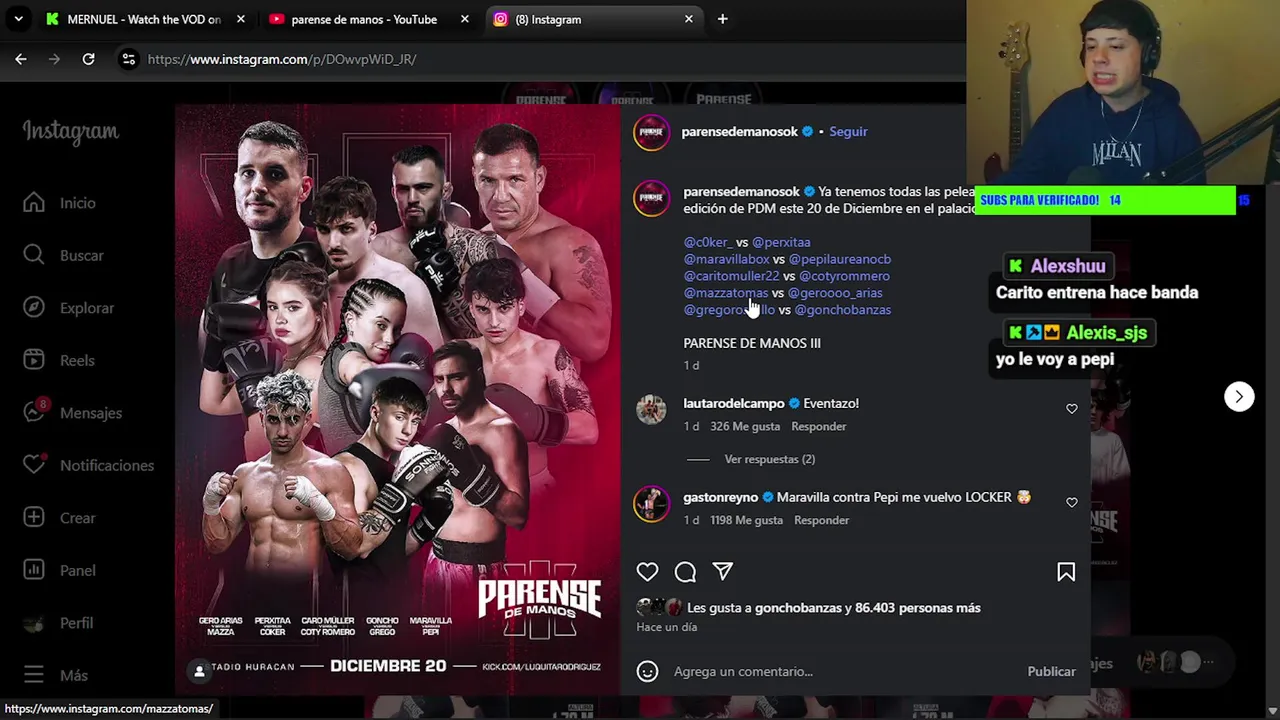Viewport: 1280px width, 720px height.
Task: Open the Inicio home icon
Action: click(34, 203)
